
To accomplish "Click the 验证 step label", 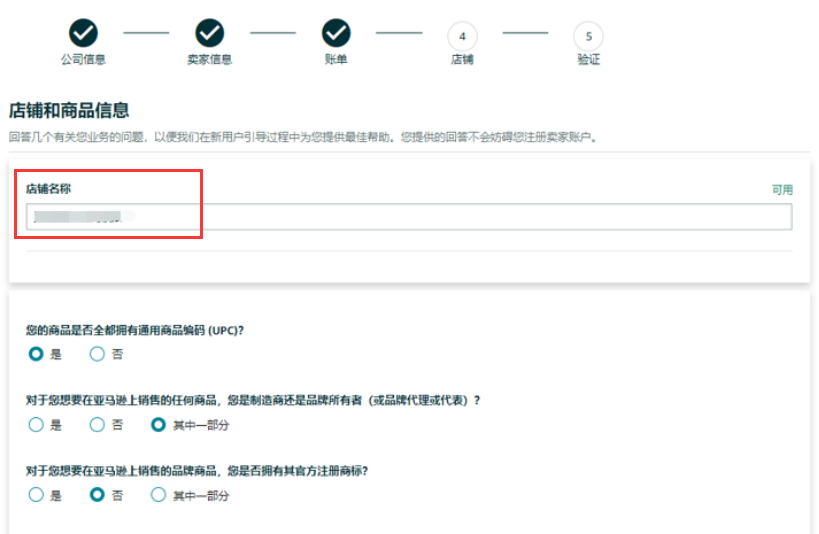I will 589,60.
